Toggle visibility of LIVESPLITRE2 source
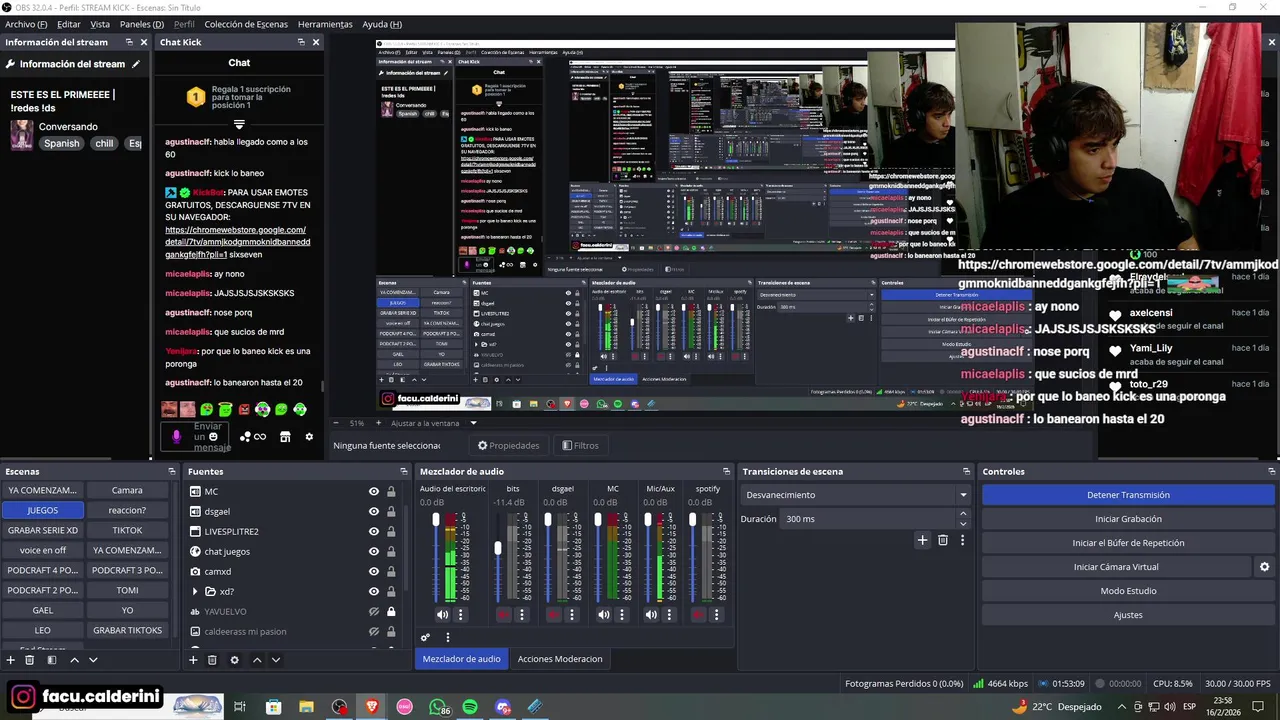This screenshot has width=1280, height=720. point(374,532)
